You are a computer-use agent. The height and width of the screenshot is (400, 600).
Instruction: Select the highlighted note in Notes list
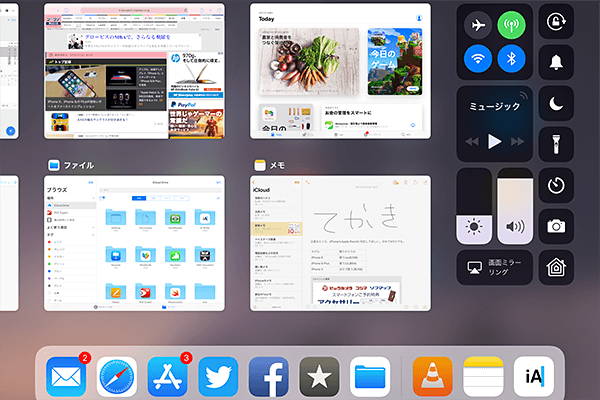[x=276, y=229]
